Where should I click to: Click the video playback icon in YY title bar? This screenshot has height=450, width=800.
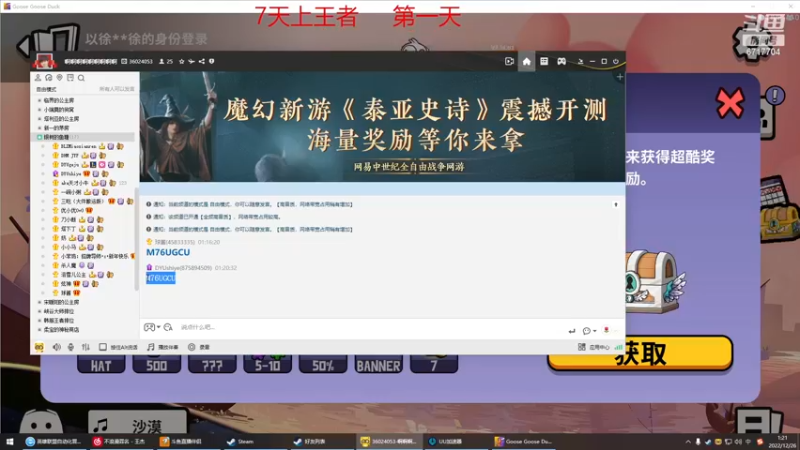509,61
